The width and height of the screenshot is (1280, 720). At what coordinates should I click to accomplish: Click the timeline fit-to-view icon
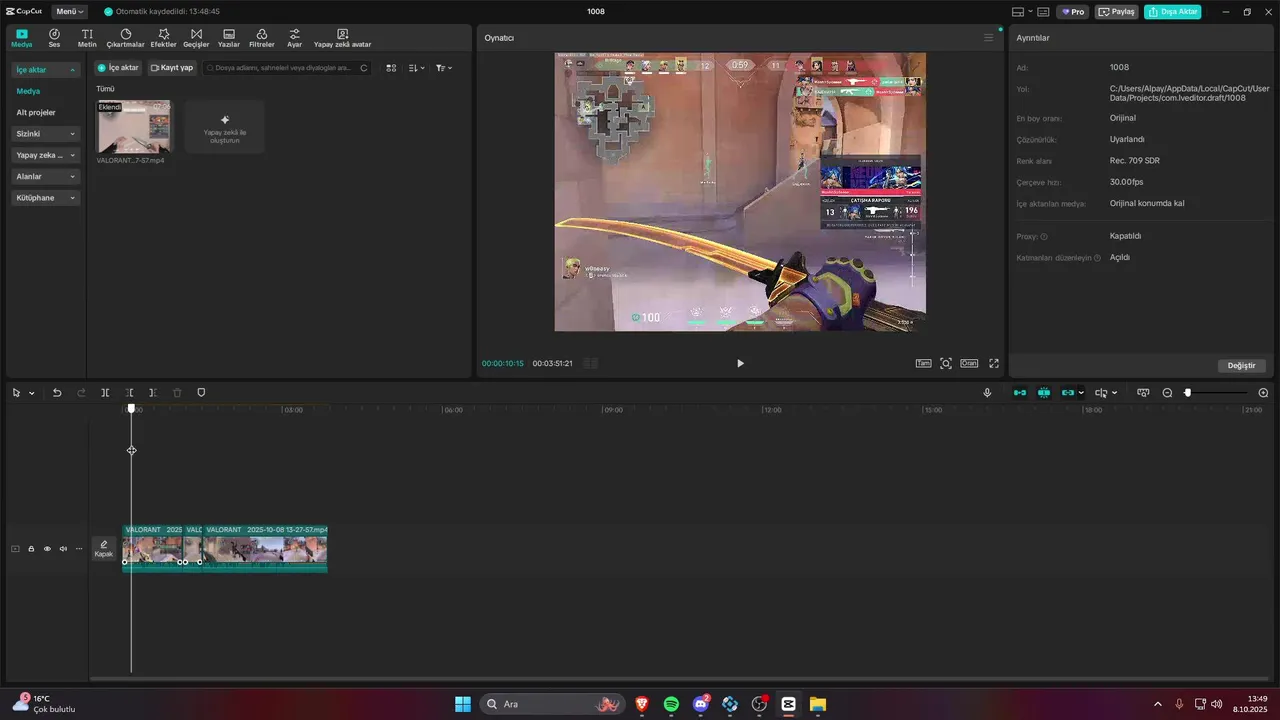point(1143,393)
